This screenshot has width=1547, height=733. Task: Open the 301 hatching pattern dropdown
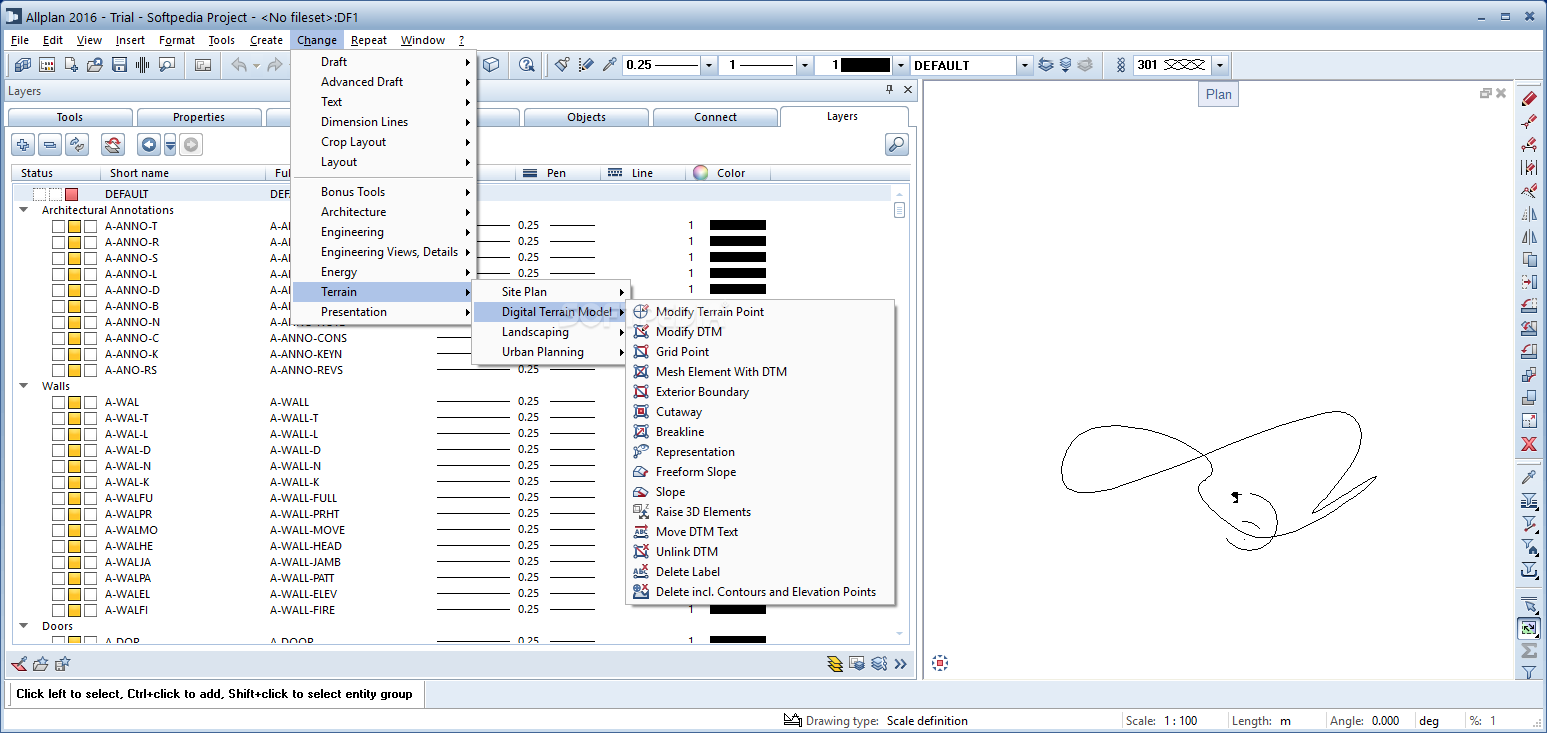point(1219,65)
